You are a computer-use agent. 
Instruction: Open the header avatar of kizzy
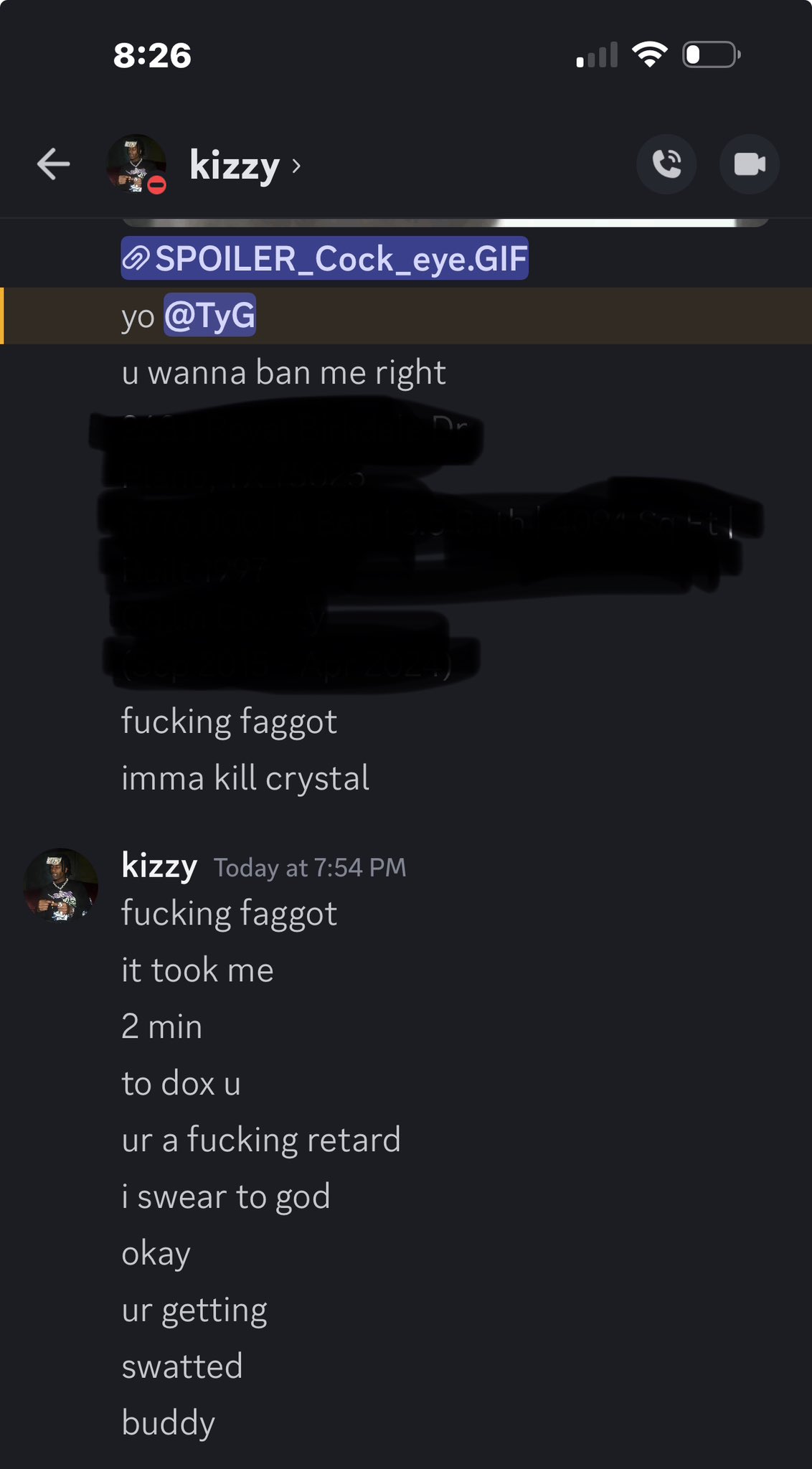click(x=136, y=164)
